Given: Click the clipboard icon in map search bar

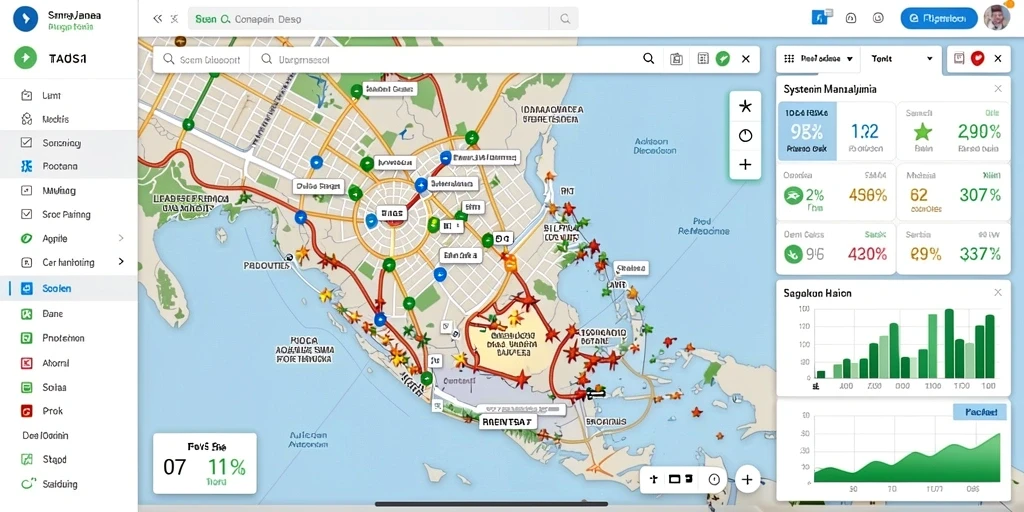Looking at the screenshot, I should pos(677,59).
